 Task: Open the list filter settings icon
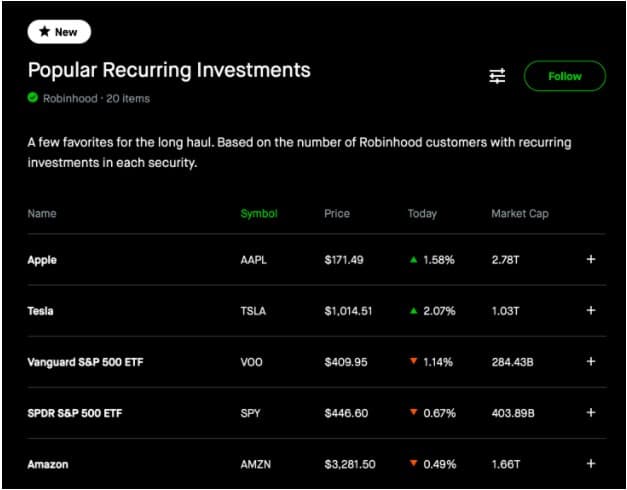pyautogui.click(x=497, y=76)
